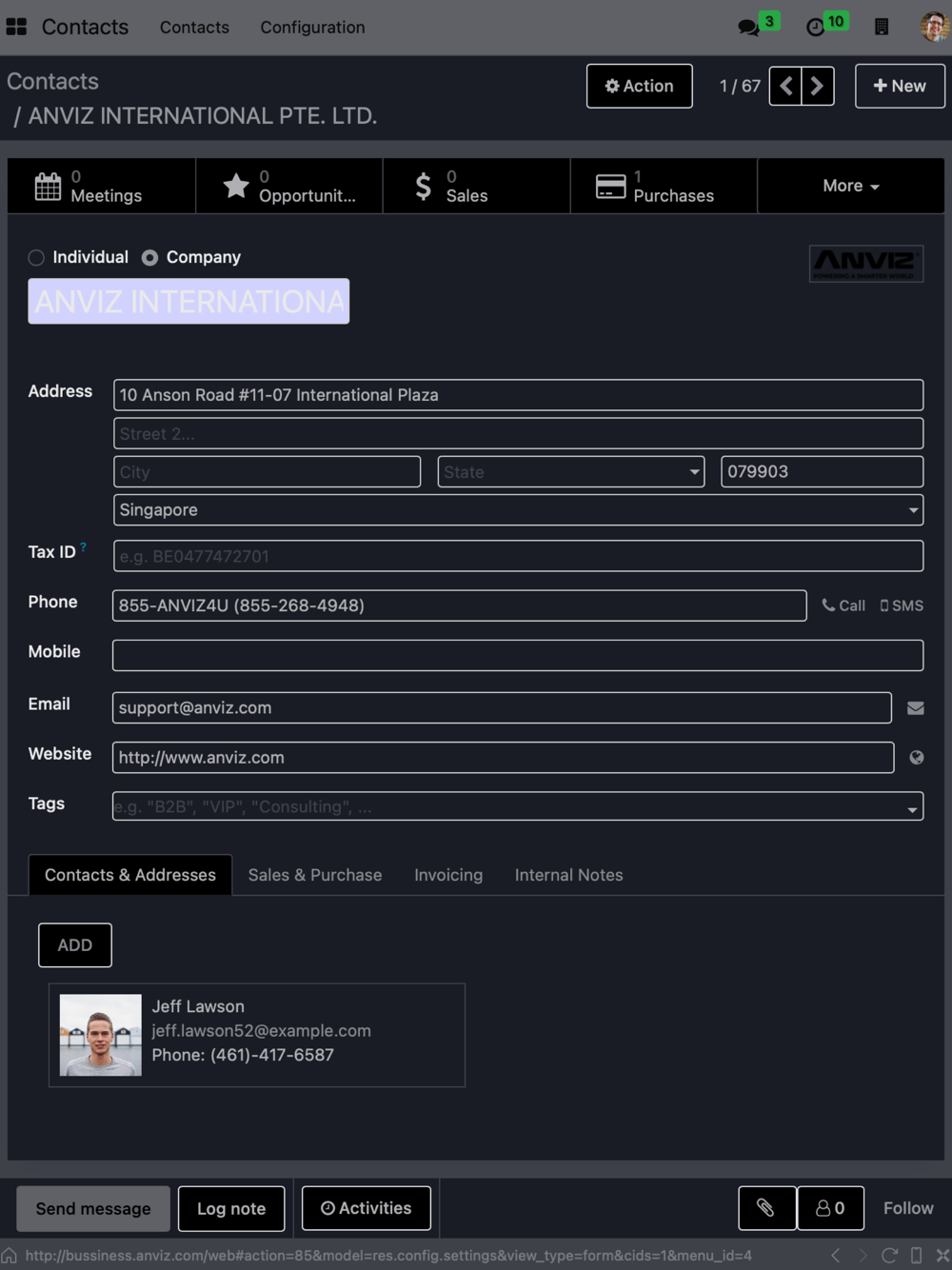This screenshot has height=1270, width=952.
Task: Switch to Invoicing tab
Action: point(448,875)
